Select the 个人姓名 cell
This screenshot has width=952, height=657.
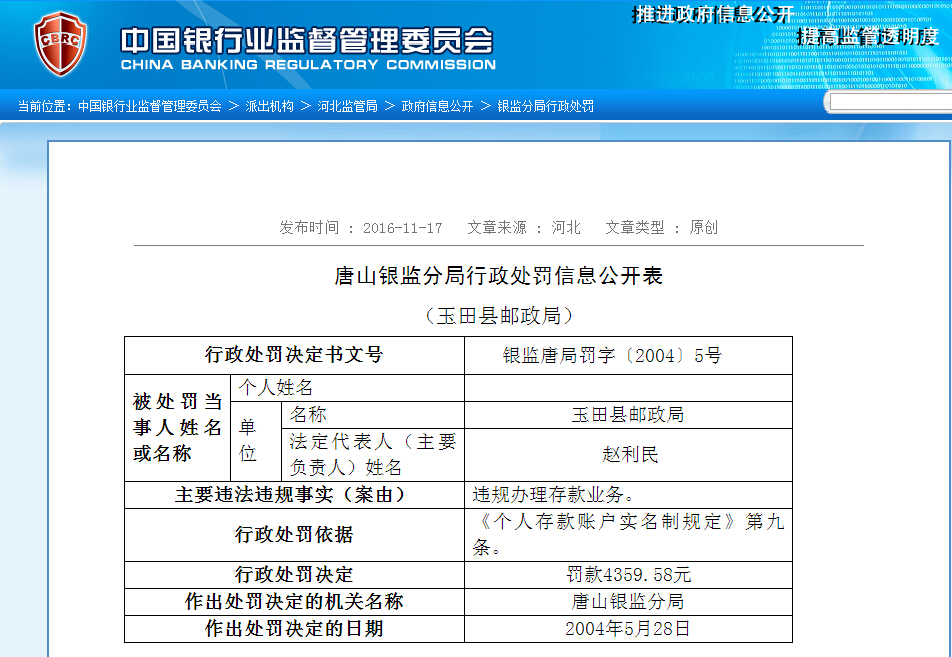point(347,388)
